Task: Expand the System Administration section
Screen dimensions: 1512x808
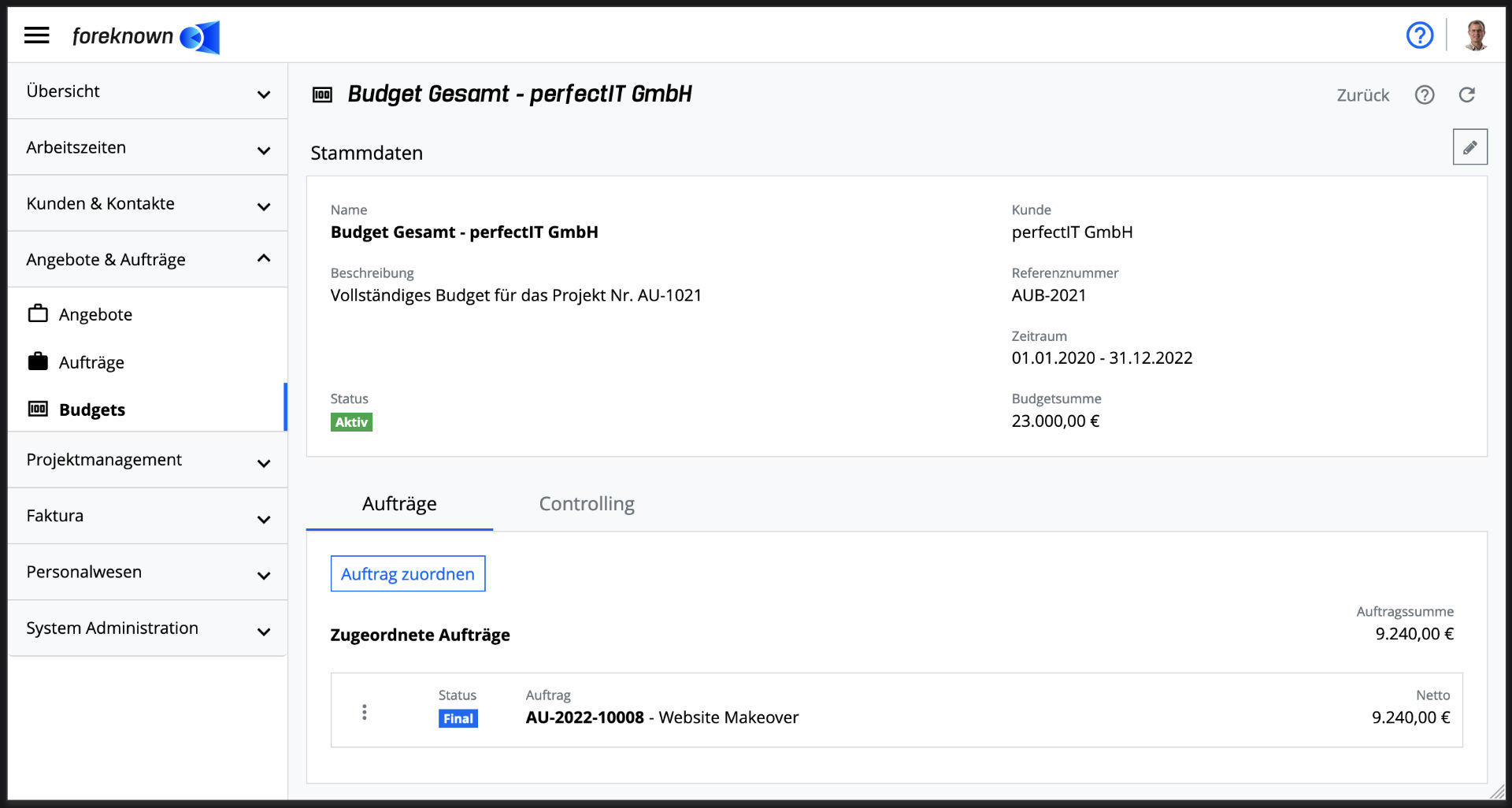Action: pos(147,628)
